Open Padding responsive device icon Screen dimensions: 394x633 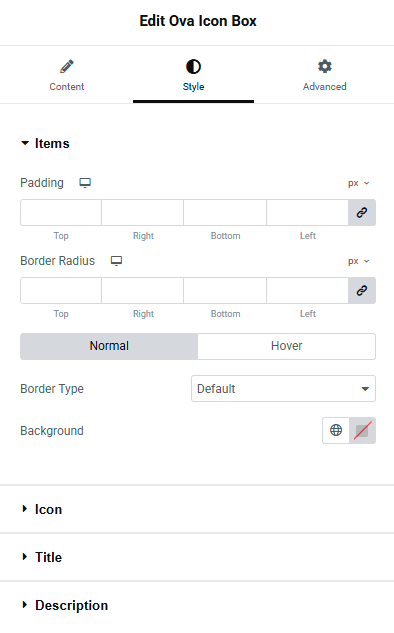(85, 183)
